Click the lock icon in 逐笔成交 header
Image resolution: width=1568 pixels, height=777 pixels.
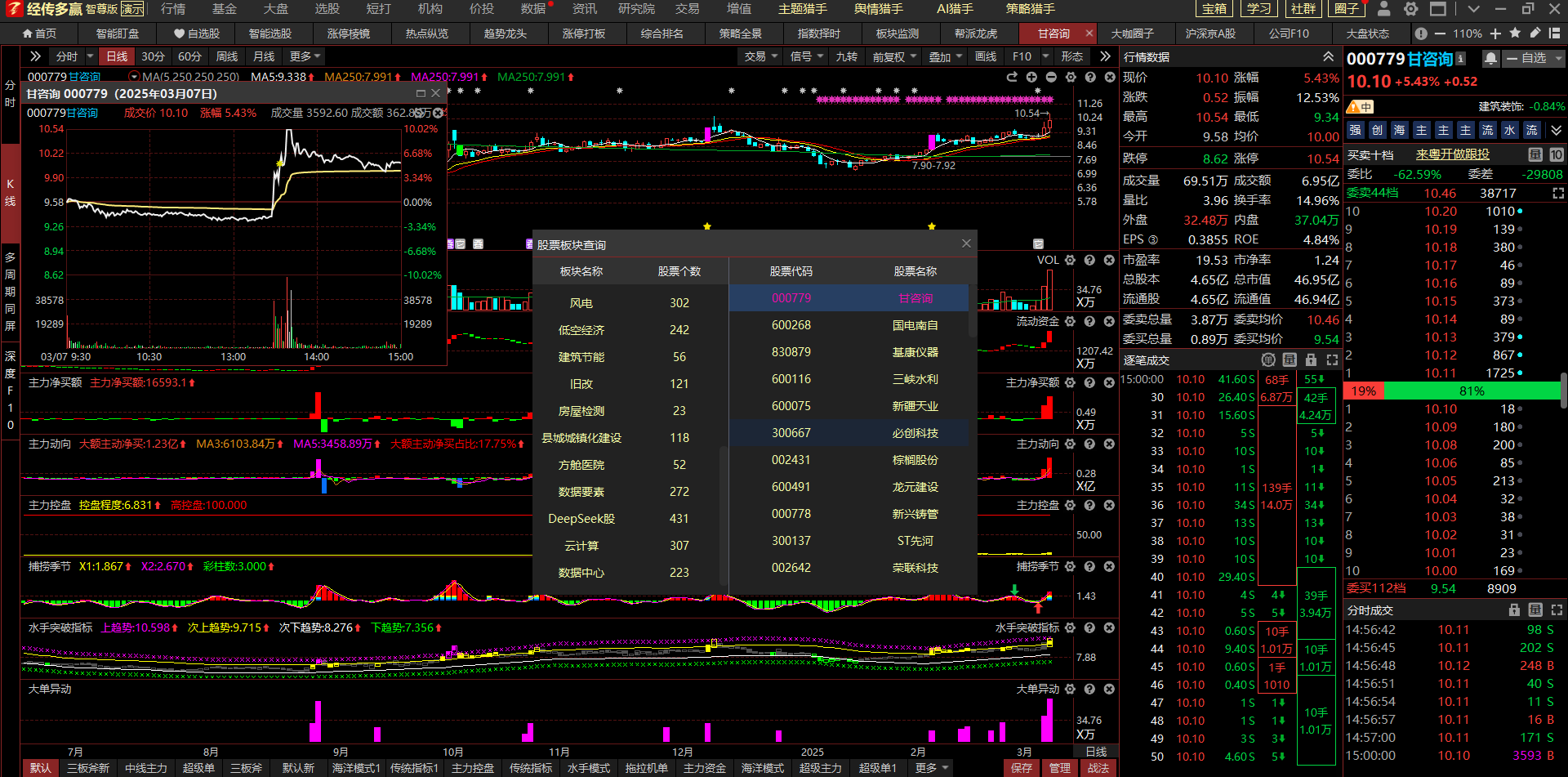point(1311,359)
